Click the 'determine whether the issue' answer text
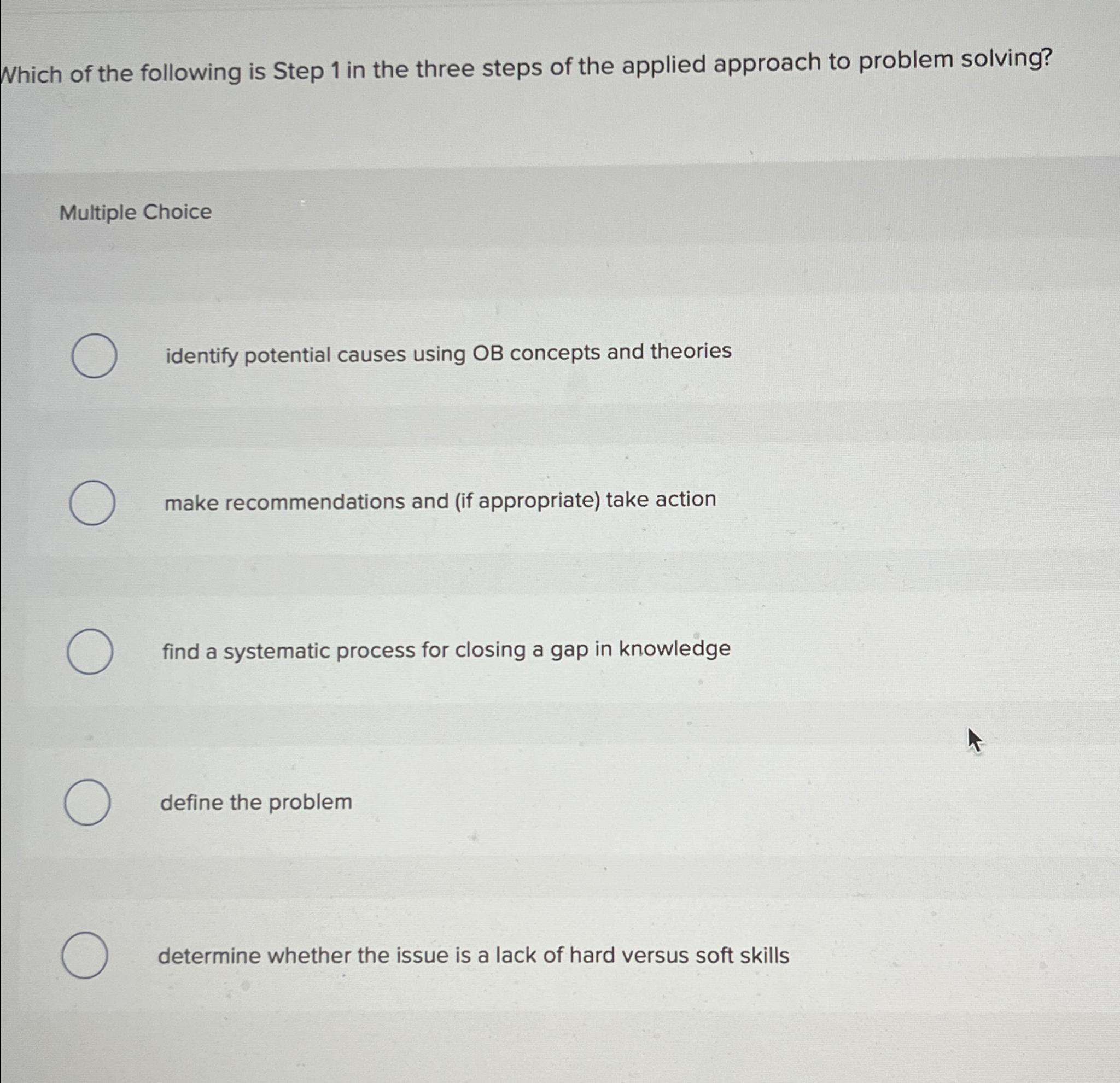The image size is (1120, 1083). (x=474, y=956)
